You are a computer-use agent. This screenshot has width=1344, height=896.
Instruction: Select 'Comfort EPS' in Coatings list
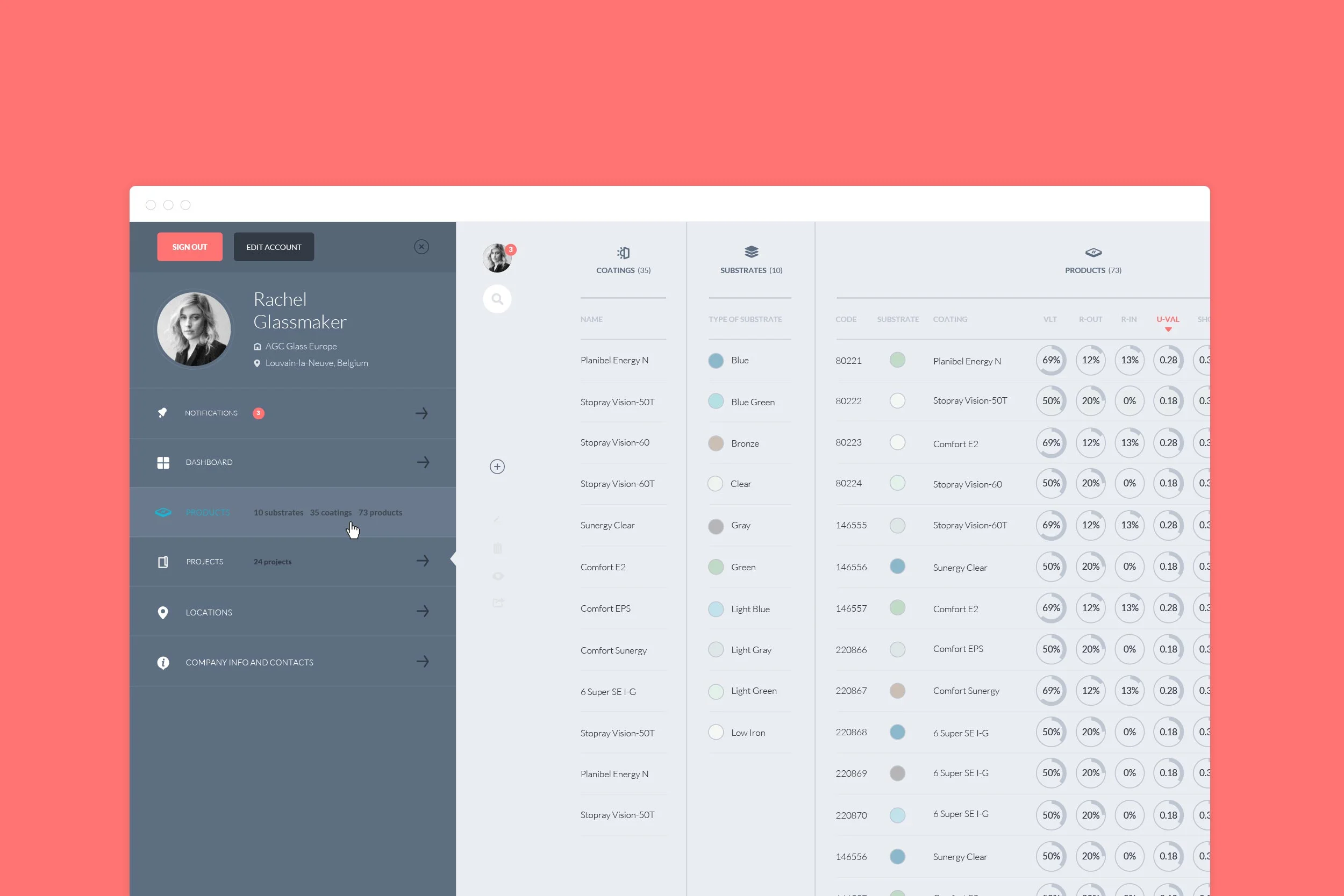[x=606, y=608]
